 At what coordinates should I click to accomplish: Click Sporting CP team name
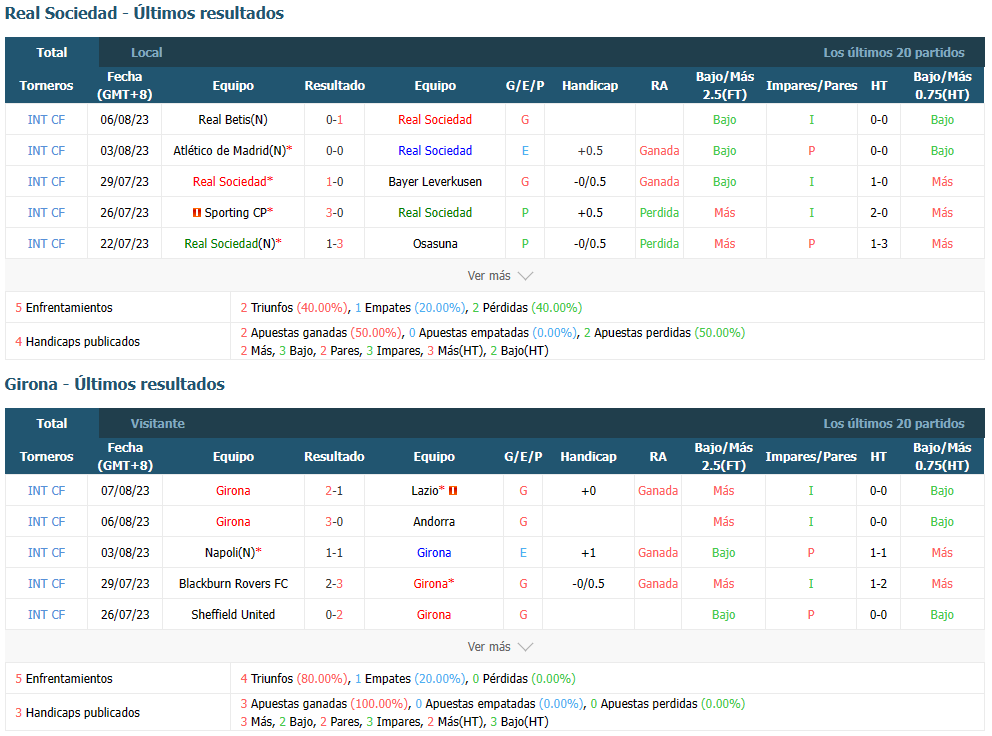(235, 213)
